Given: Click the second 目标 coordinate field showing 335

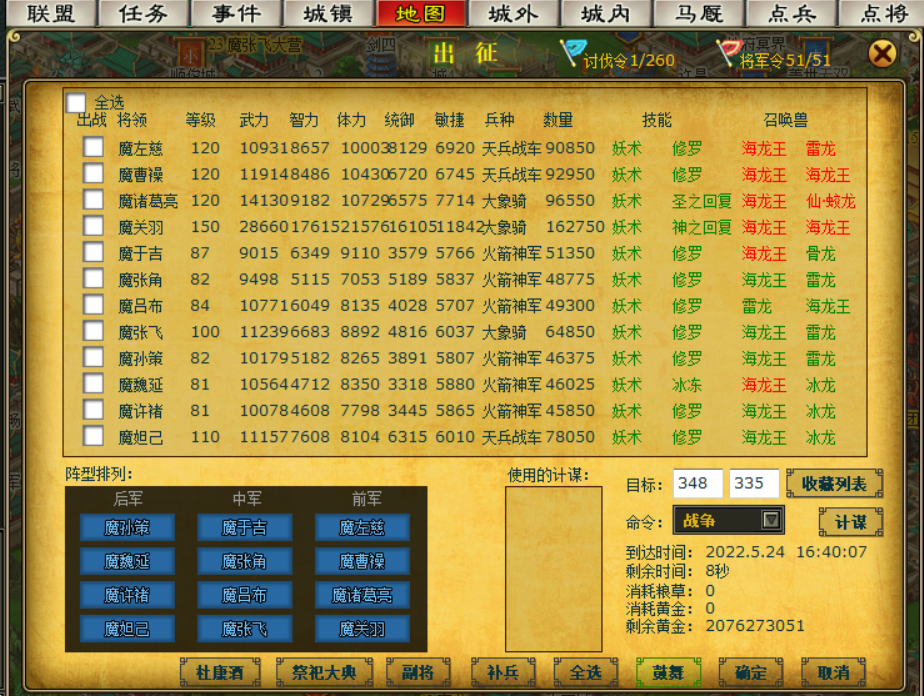Looking at the screenshot, I should (754, 484).
